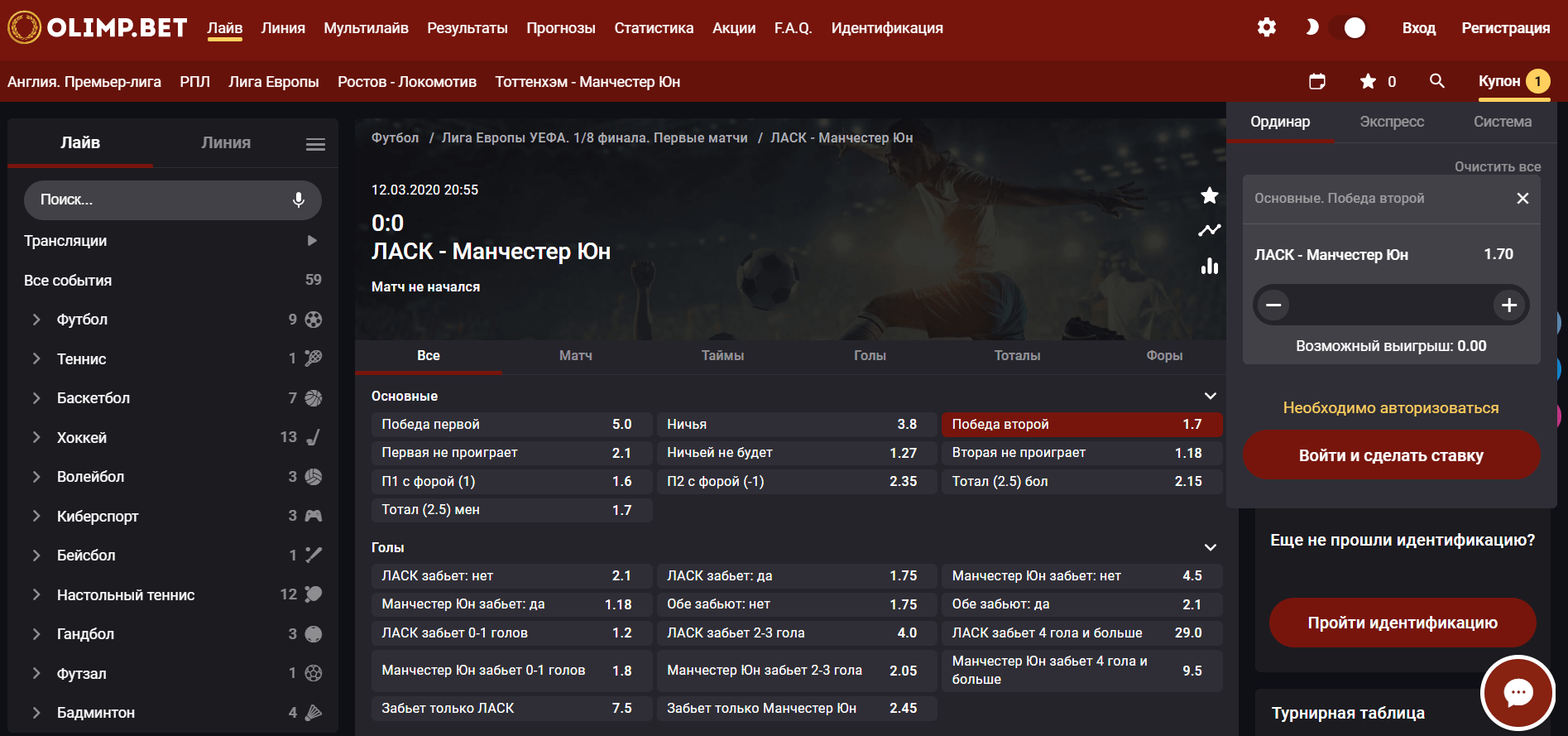This screenshot has height=736, width=1568.
Task: Click the basketball icon in sidebar
Action: tap(314, 398)
